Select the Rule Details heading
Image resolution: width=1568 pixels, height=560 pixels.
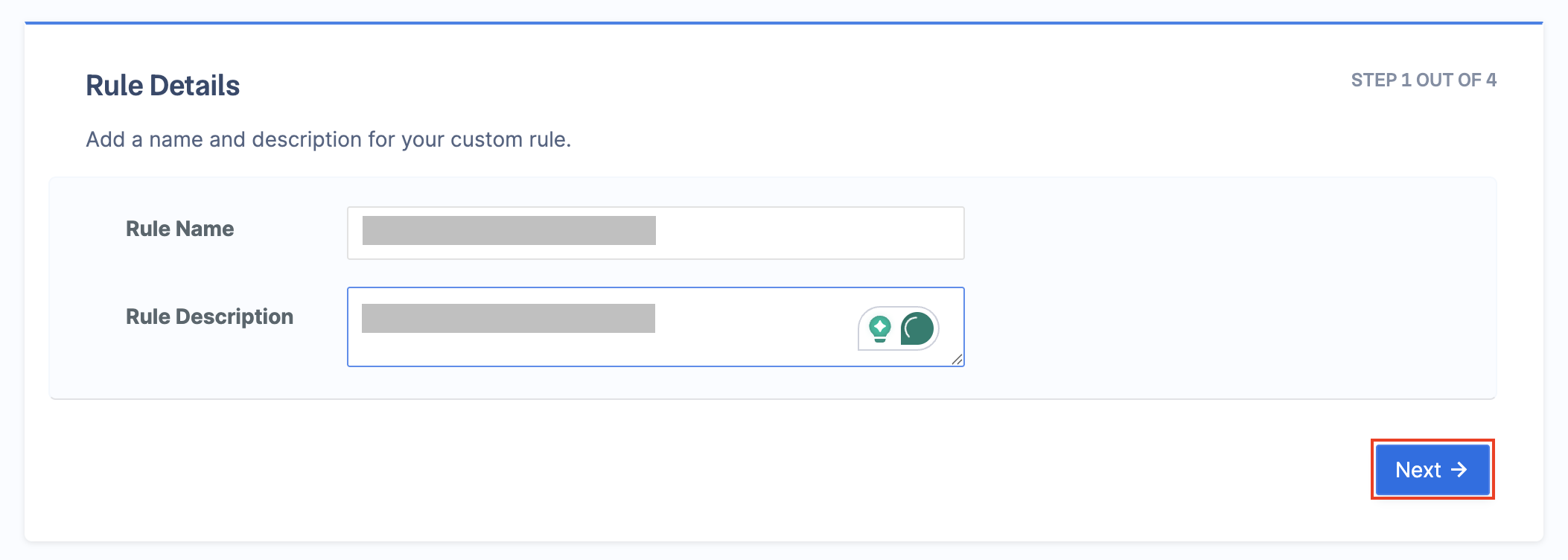162,86
